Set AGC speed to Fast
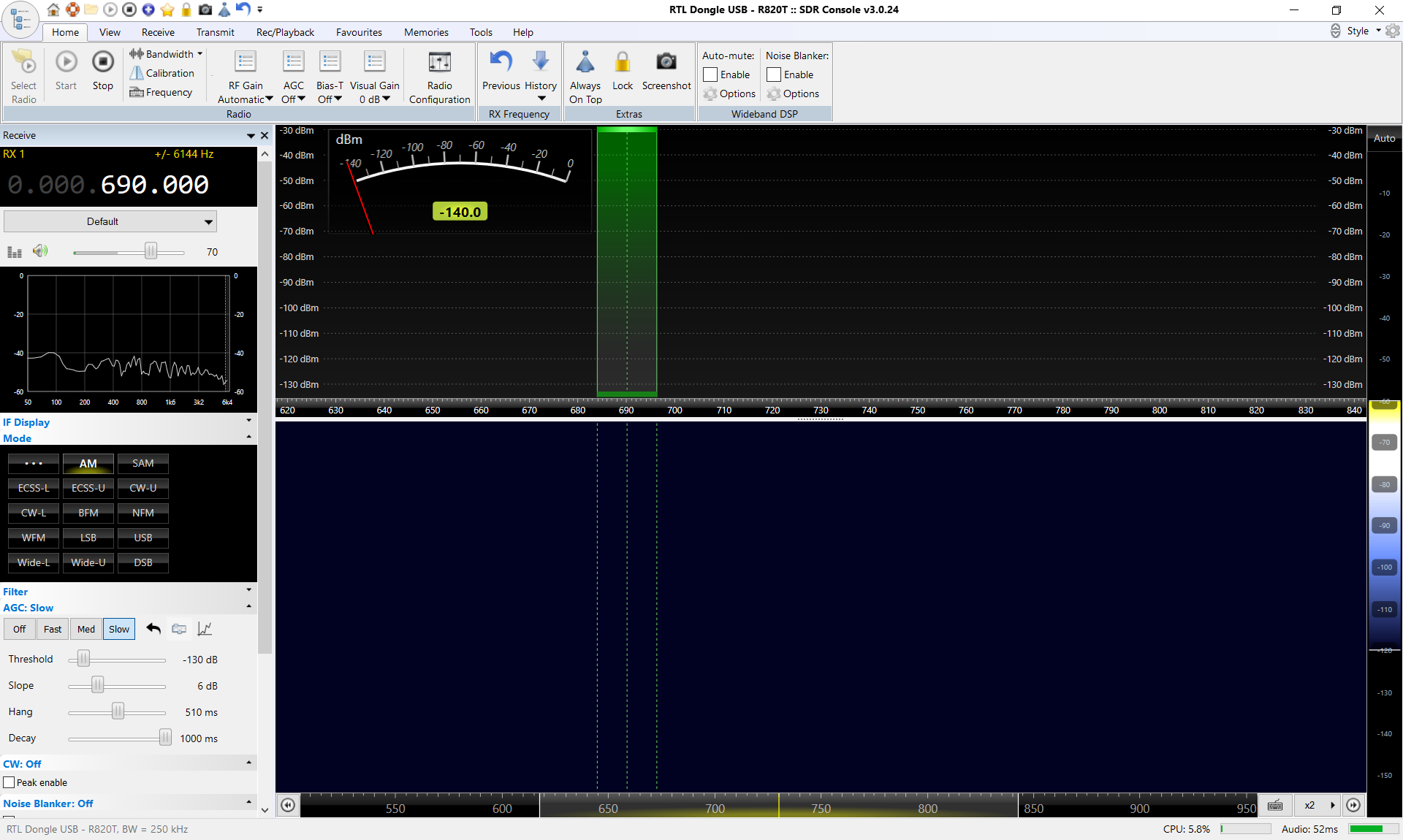The image size is (1403, 840). coord(53,629)
